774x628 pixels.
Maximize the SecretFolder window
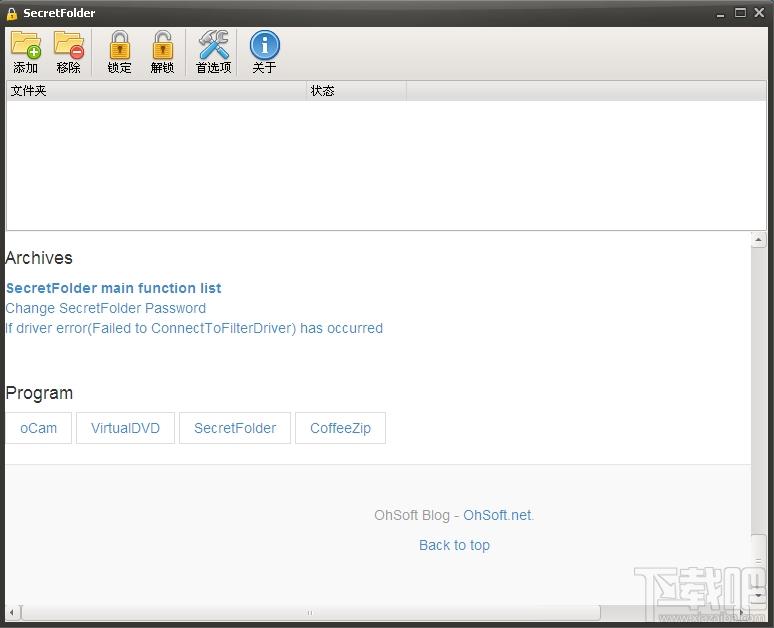[740, 13]
